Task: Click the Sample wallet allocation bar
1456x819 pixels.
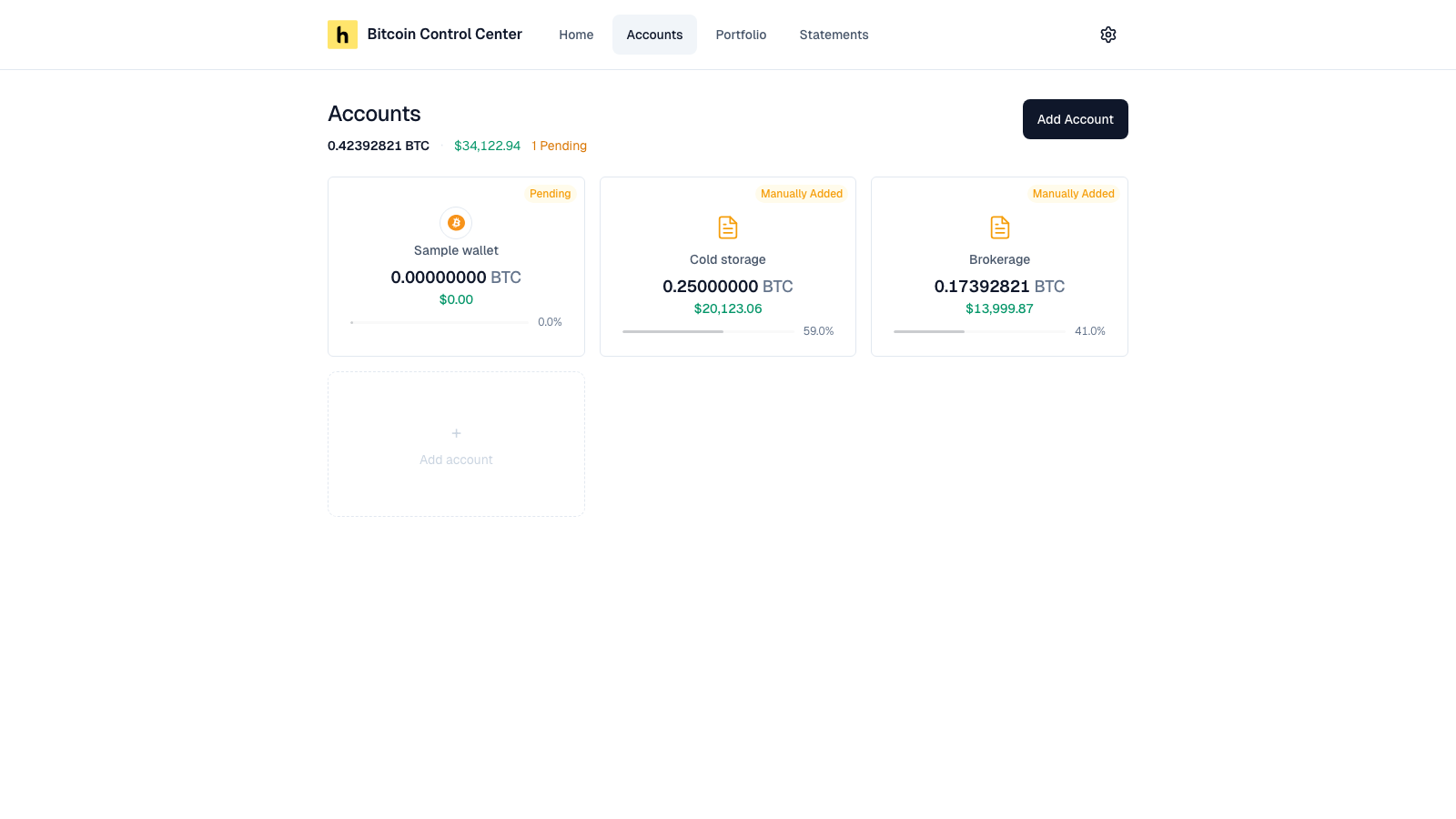Action: (439, 322)
